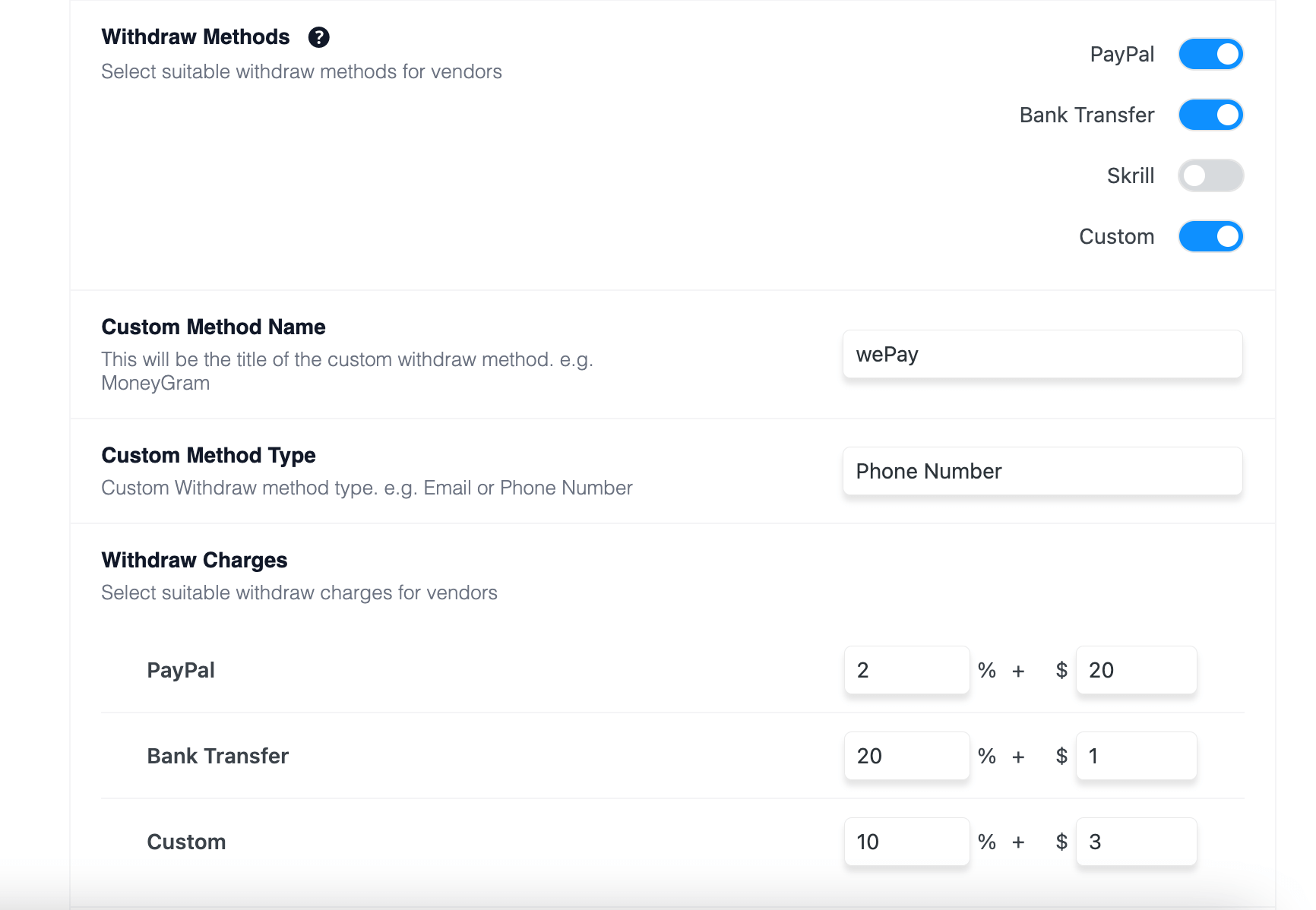Disable the PayPal withdraw method

pyautogui.click(x=1210, y=54)
